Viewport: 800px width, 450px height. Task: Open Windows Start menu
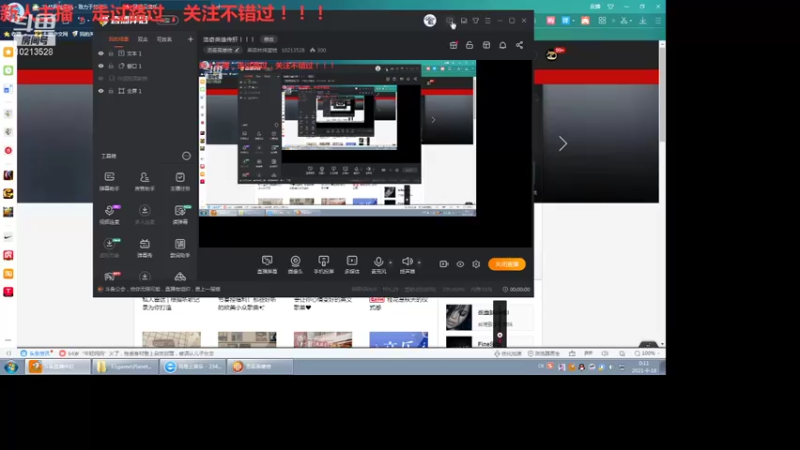pyautogui.click(x=11, y=366)
